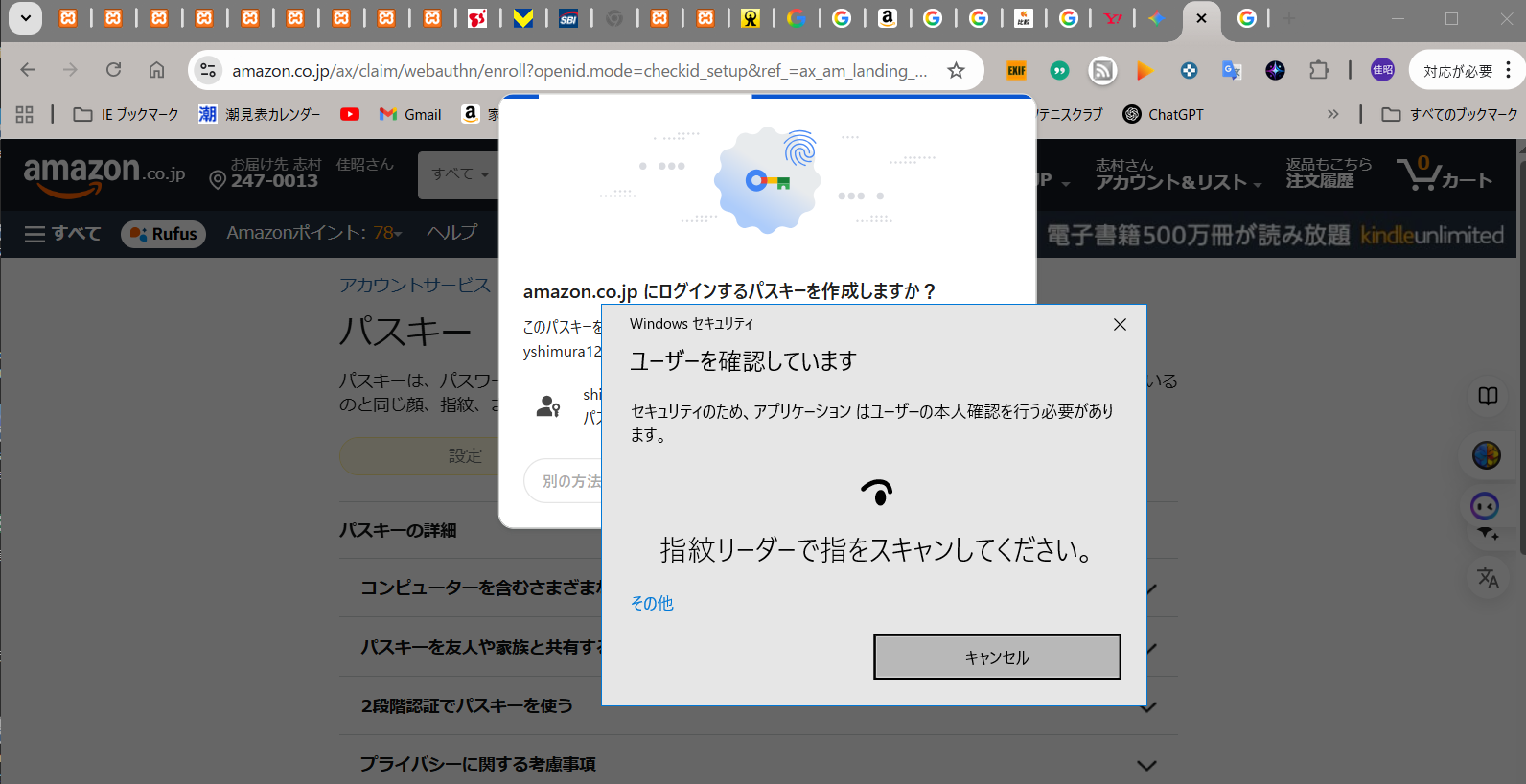Click the その他 link in security dialog

(652, 603)
